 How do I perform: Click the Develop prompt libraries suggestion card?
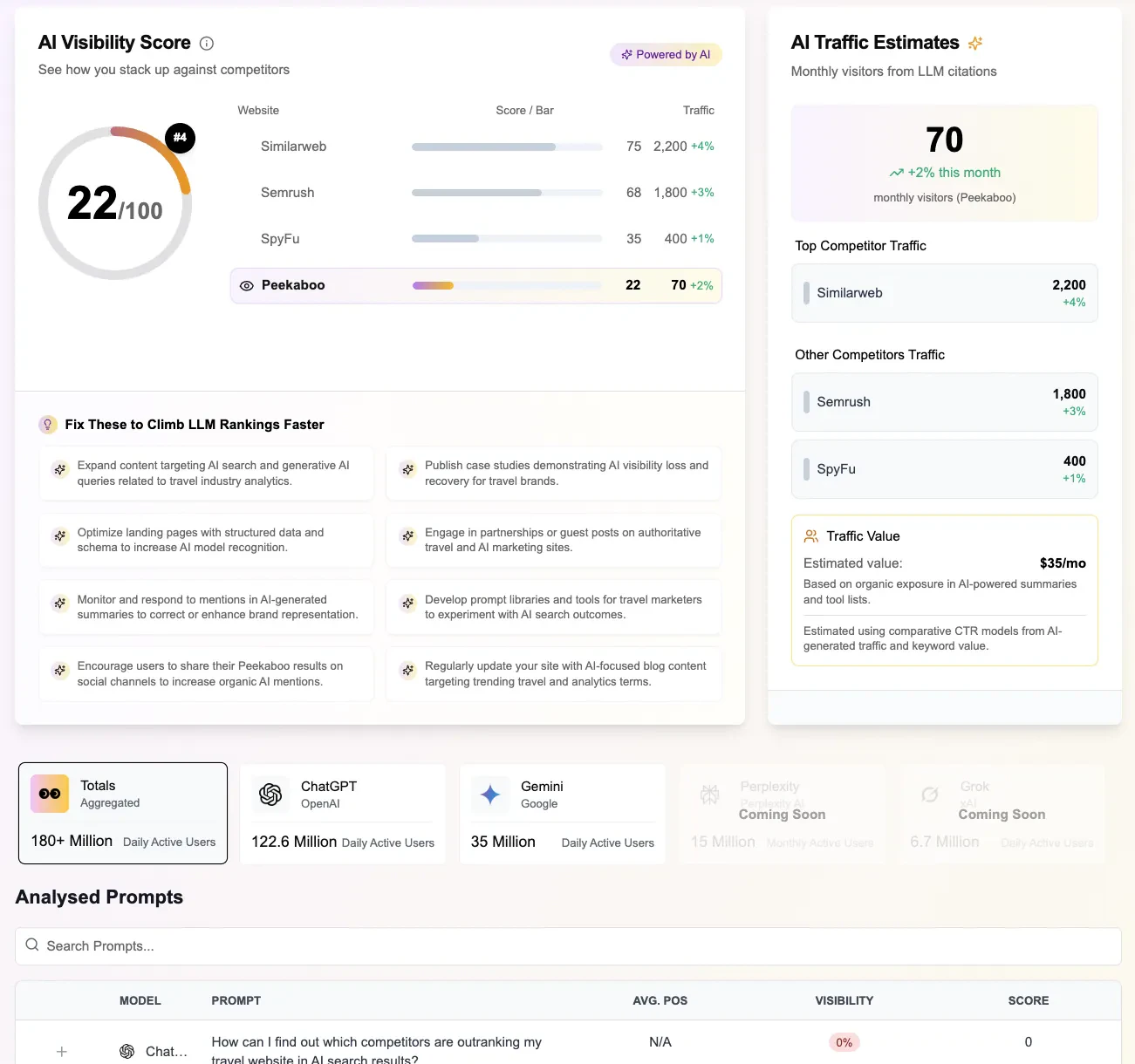[554, 607]
